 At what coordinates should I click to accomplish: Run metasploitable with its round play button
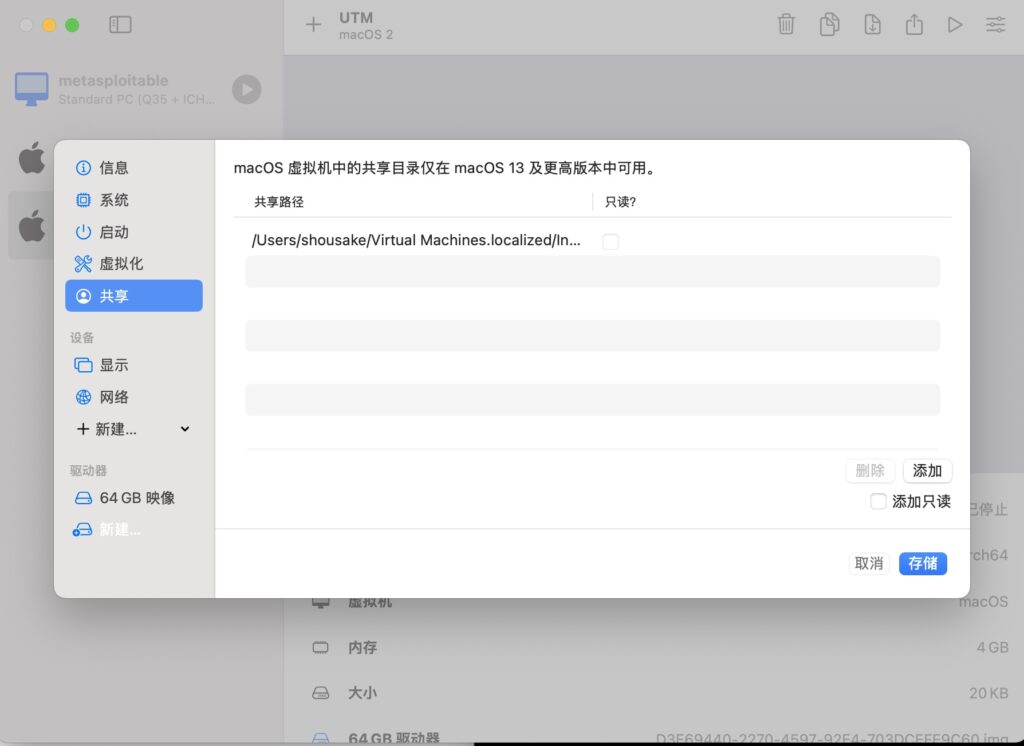[x=247, y=89]
